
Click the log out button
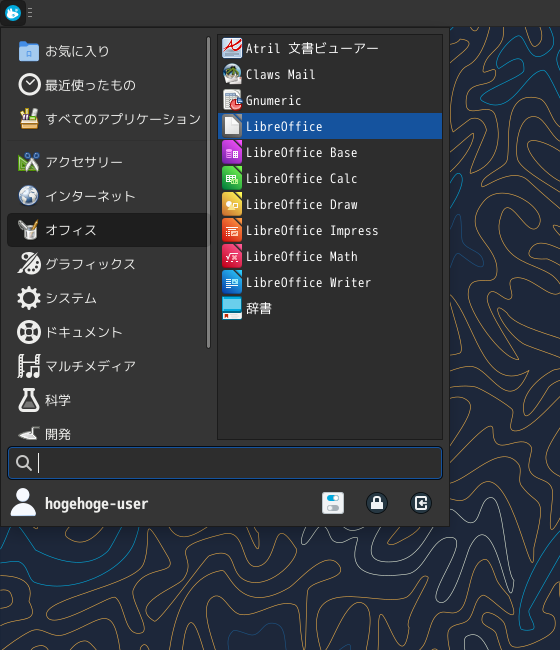[x=421, y=503]
